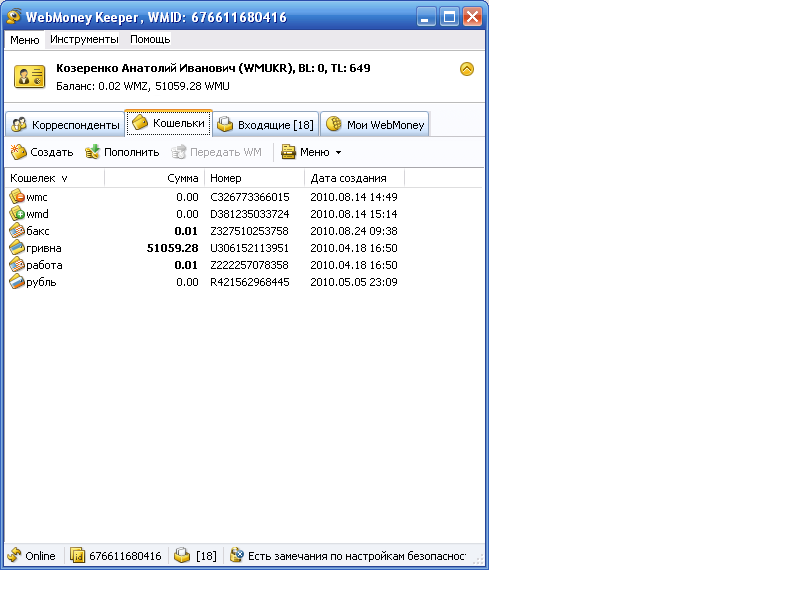
Task: Open the Помощь menu
Action: coord(150,40)
